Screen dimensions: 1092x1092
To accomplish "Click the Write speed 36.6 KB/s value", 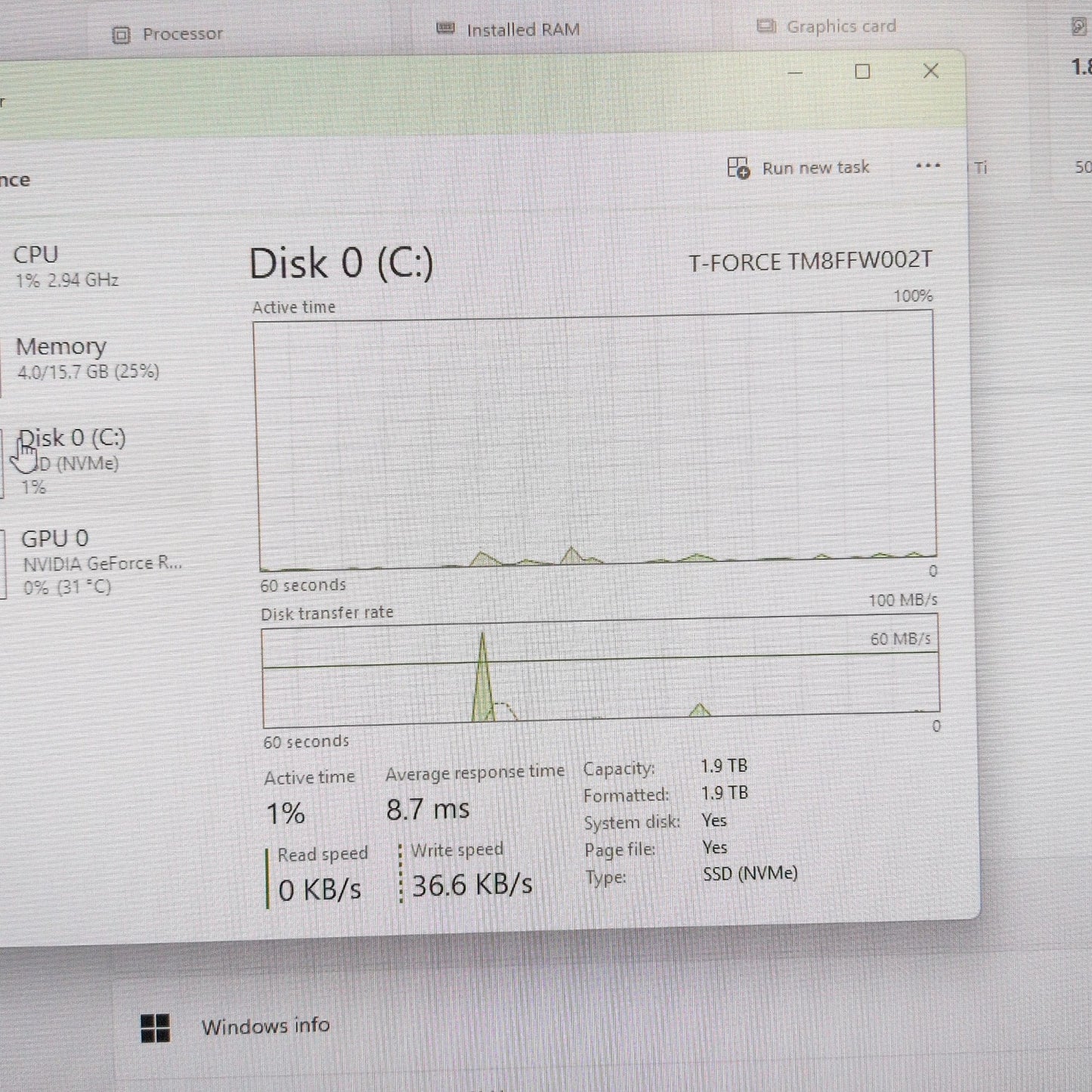I will (472, 885).
